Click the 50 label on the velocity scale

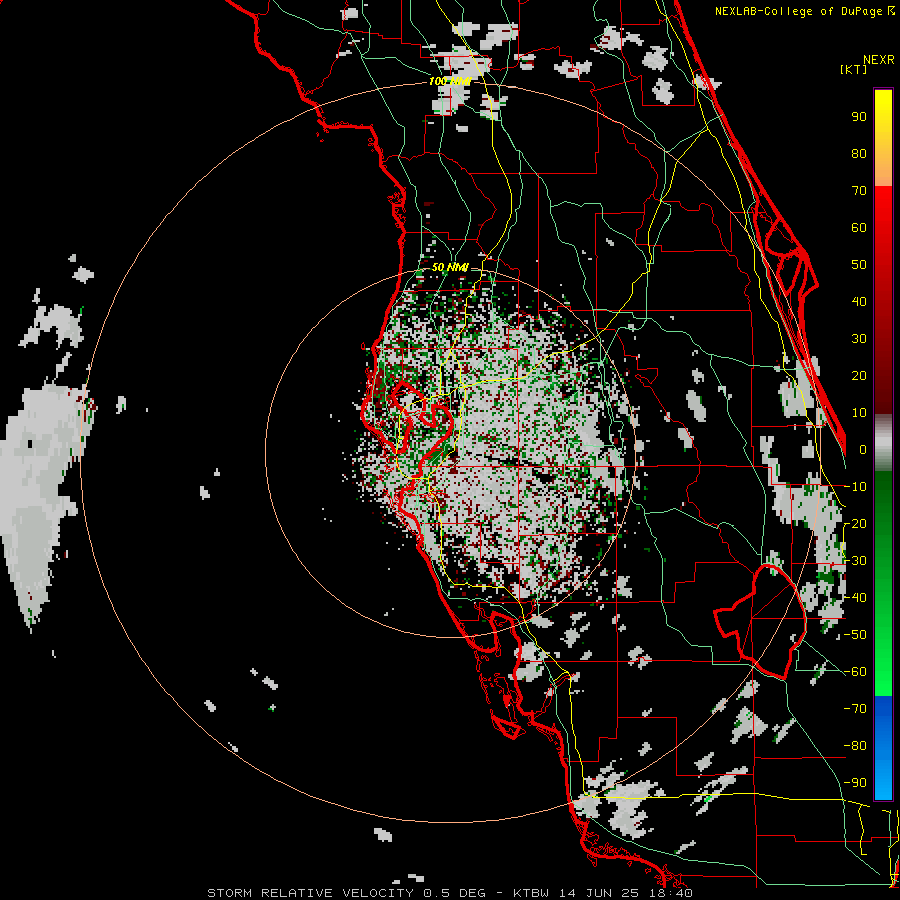(859, 265)
